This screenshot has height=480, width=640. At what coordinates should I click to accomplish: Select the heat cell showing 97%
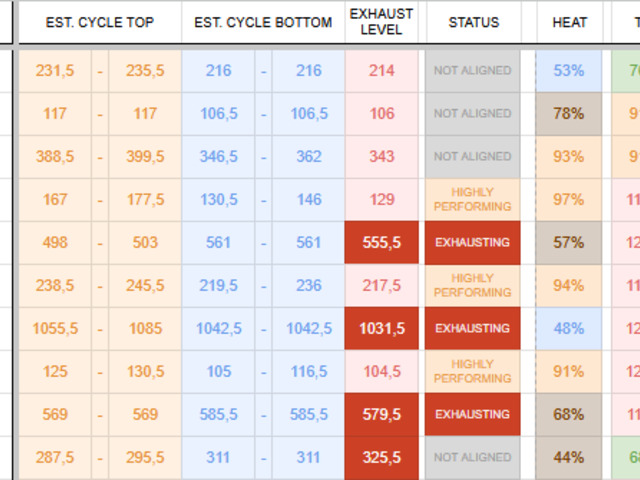click(568, 199)
